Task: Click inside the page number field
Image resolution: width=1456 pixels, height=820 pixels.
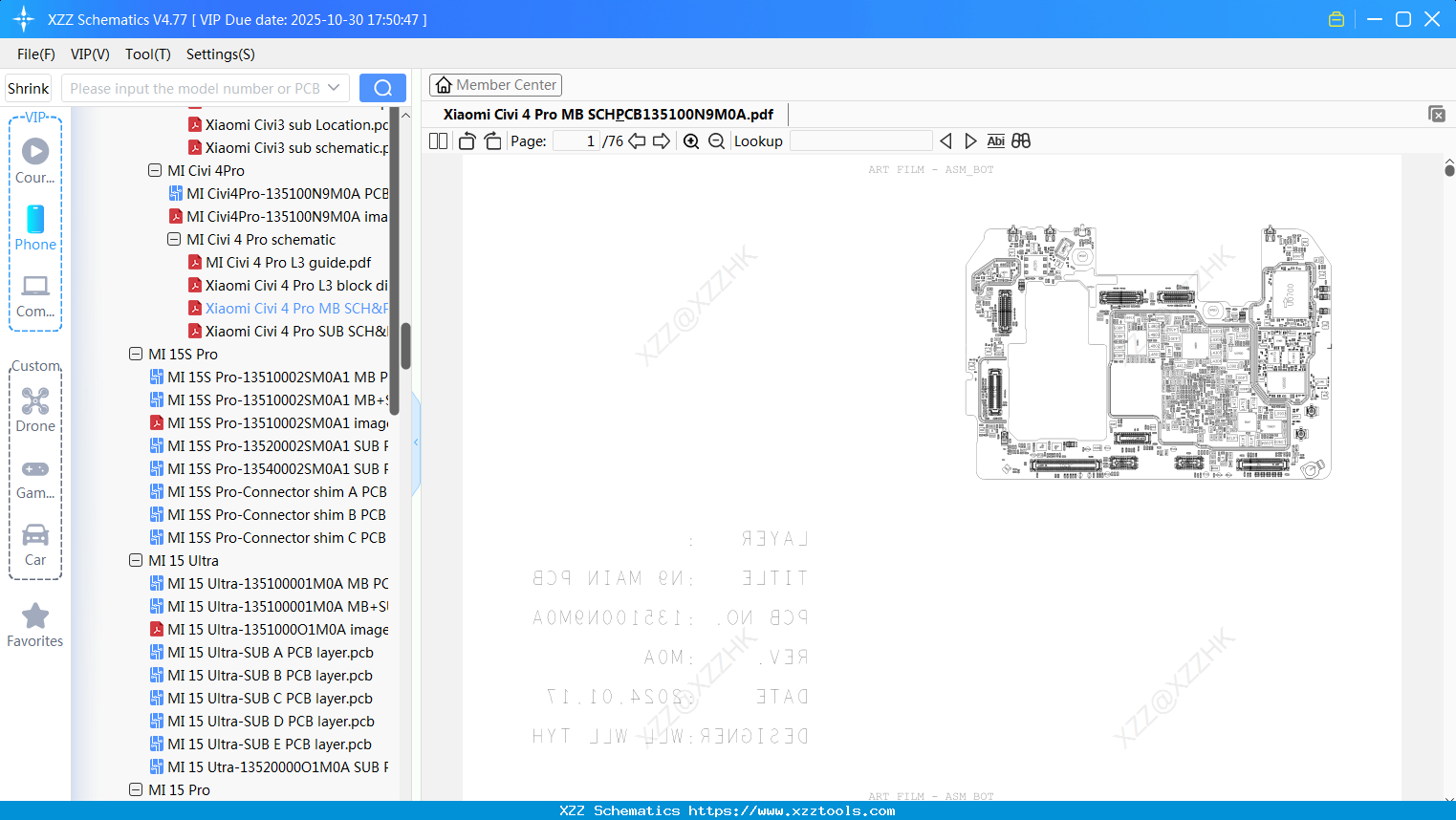Action: (x=574, y=140)
